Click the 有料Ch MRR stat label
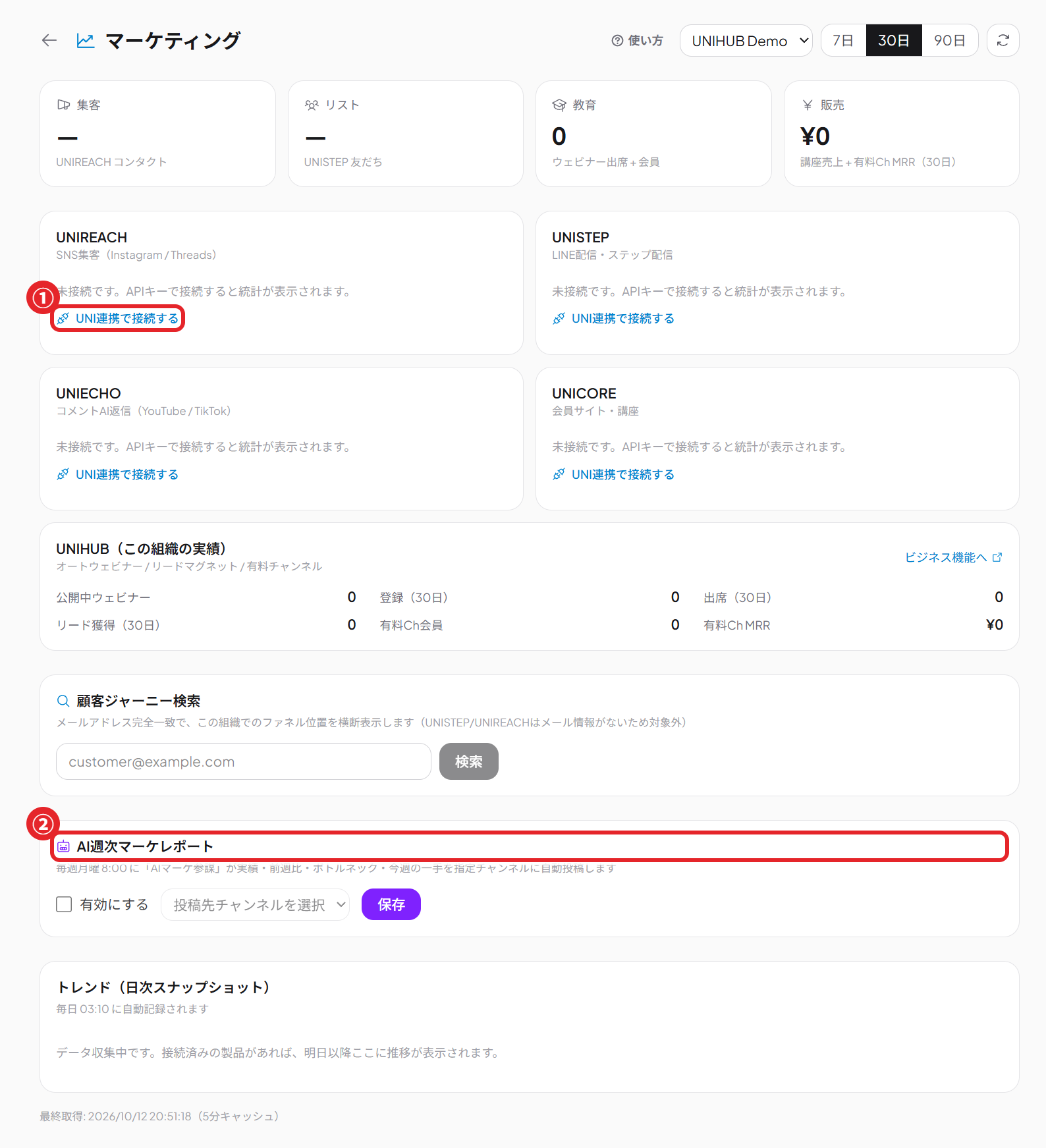The width and height of the screenshot is (1046, 1148). 737,625
